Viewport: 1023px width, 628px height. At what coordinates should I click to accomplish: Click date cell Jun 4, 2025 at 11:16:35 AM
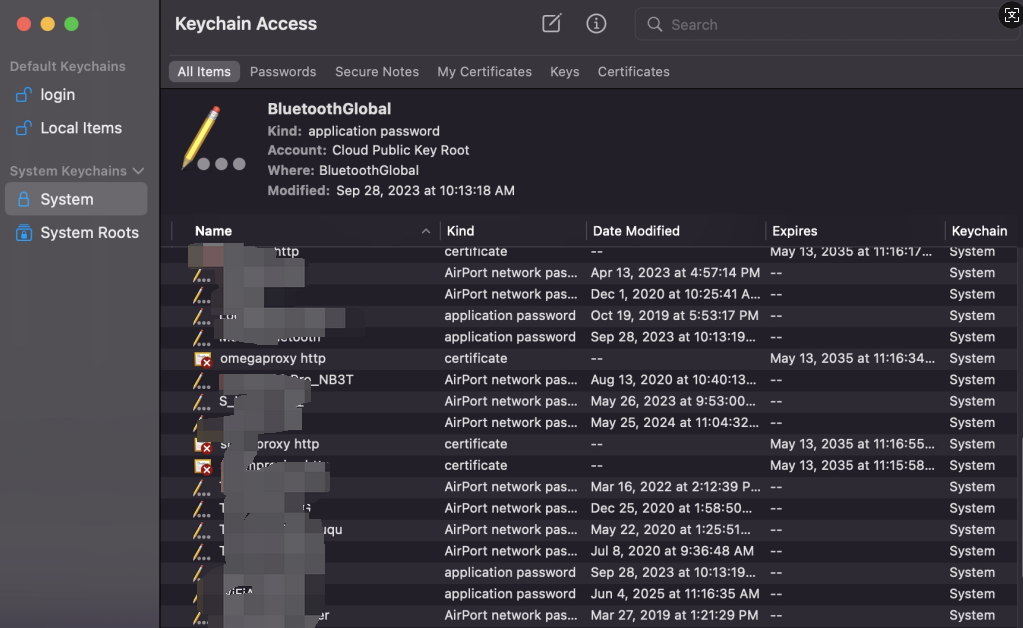click(675, 594)
